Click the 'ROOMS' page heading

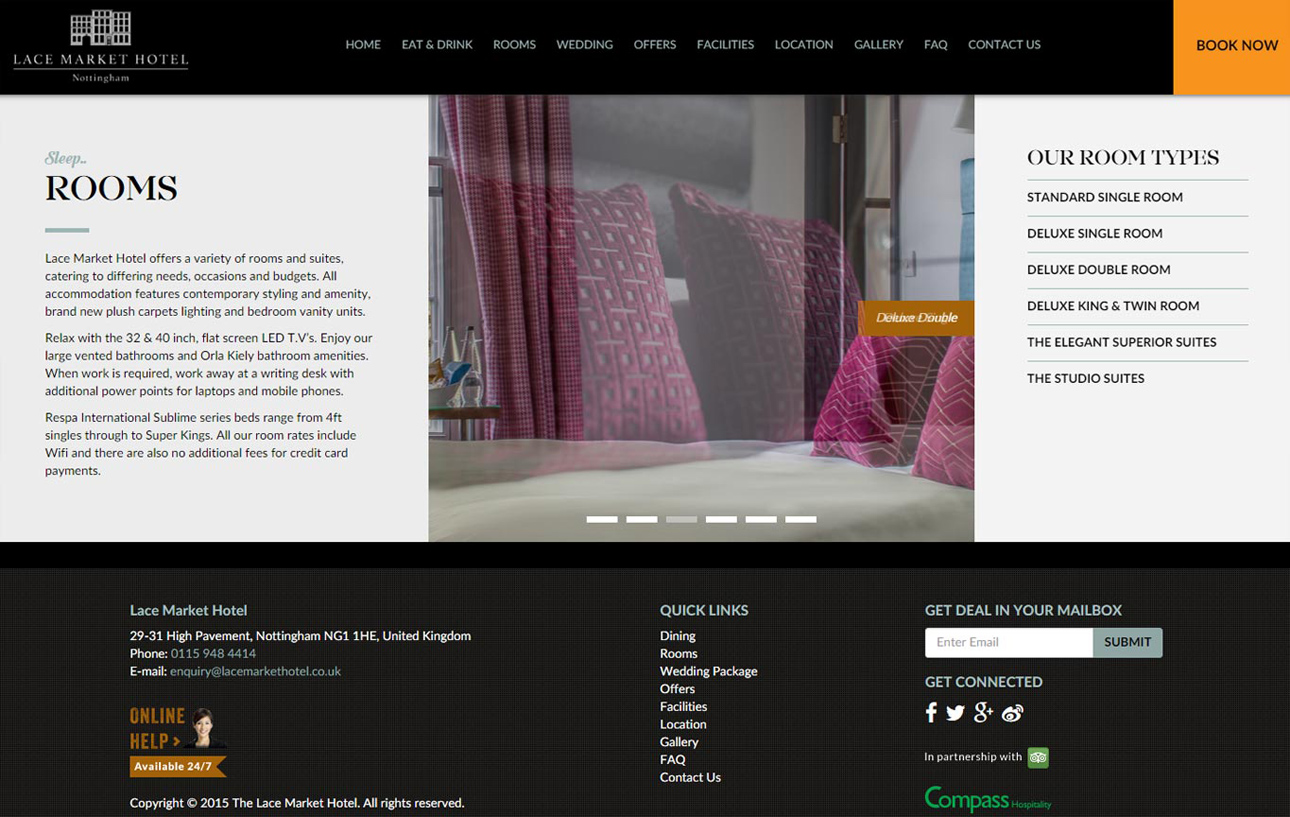click(x=111, y=188)
